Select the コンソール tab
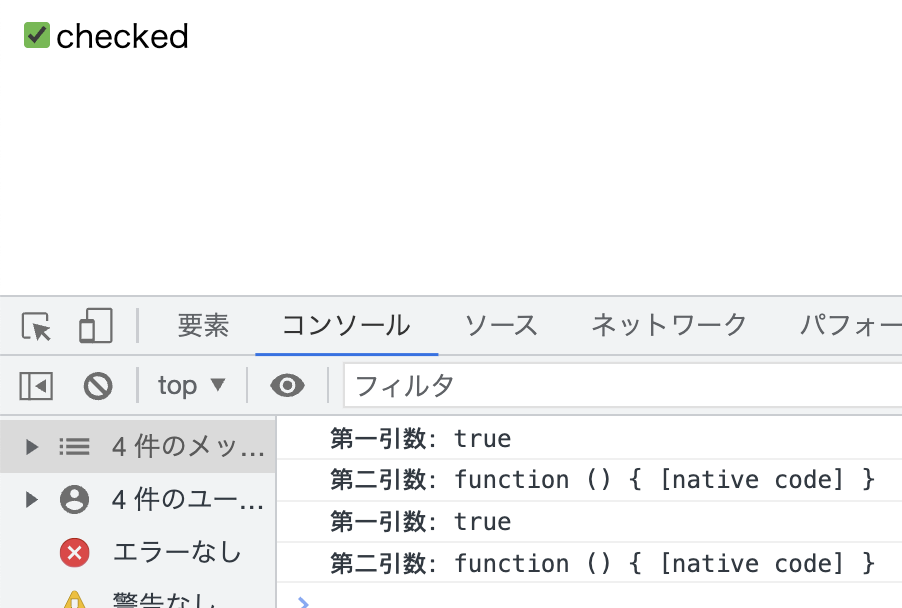 tap(346, 326)
